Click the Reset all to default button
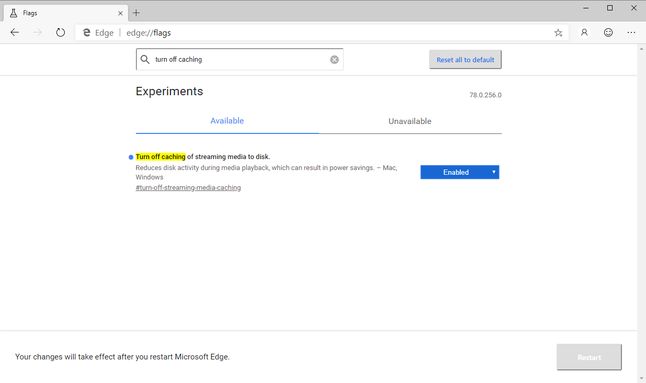 point(466,60)
